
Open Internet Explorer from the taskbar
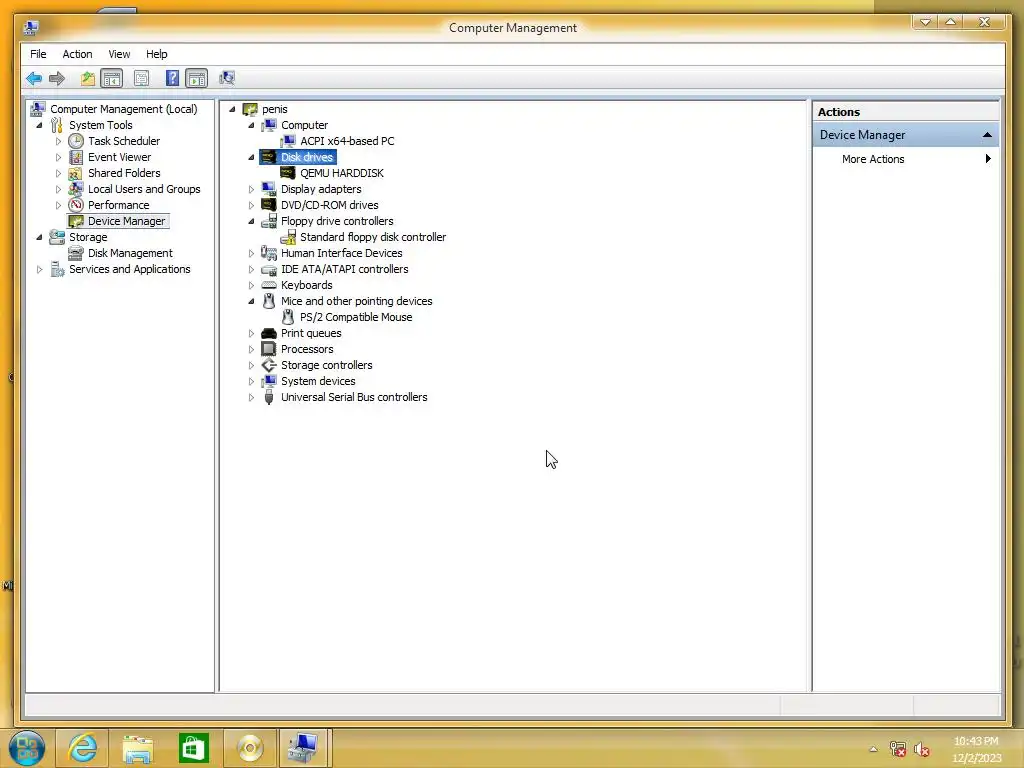pyautogui.click(x=83, y=747)
